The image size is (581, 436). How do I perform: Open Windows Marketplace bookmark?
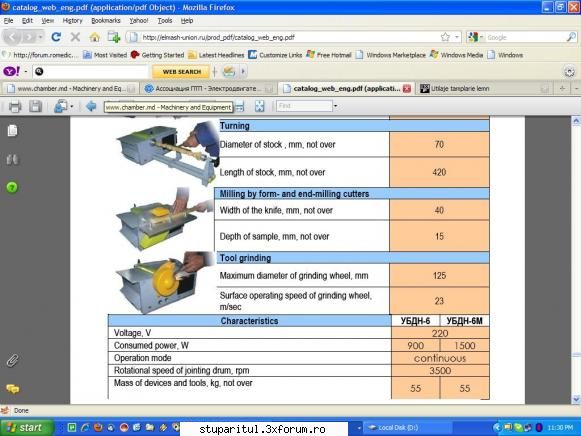pos(390,55)
